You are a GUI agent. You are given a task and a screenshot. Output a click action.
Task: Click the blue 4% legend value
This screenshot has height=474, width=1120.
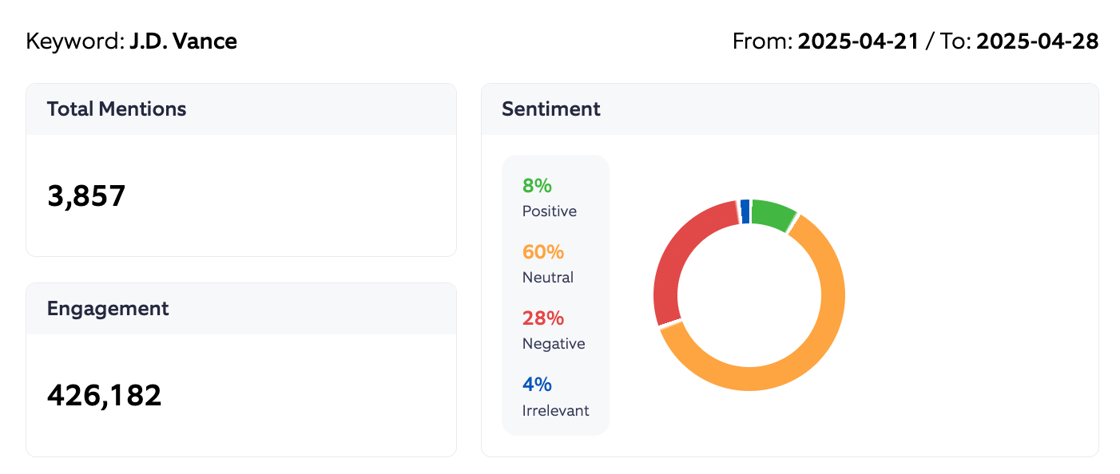coord(537,384)
